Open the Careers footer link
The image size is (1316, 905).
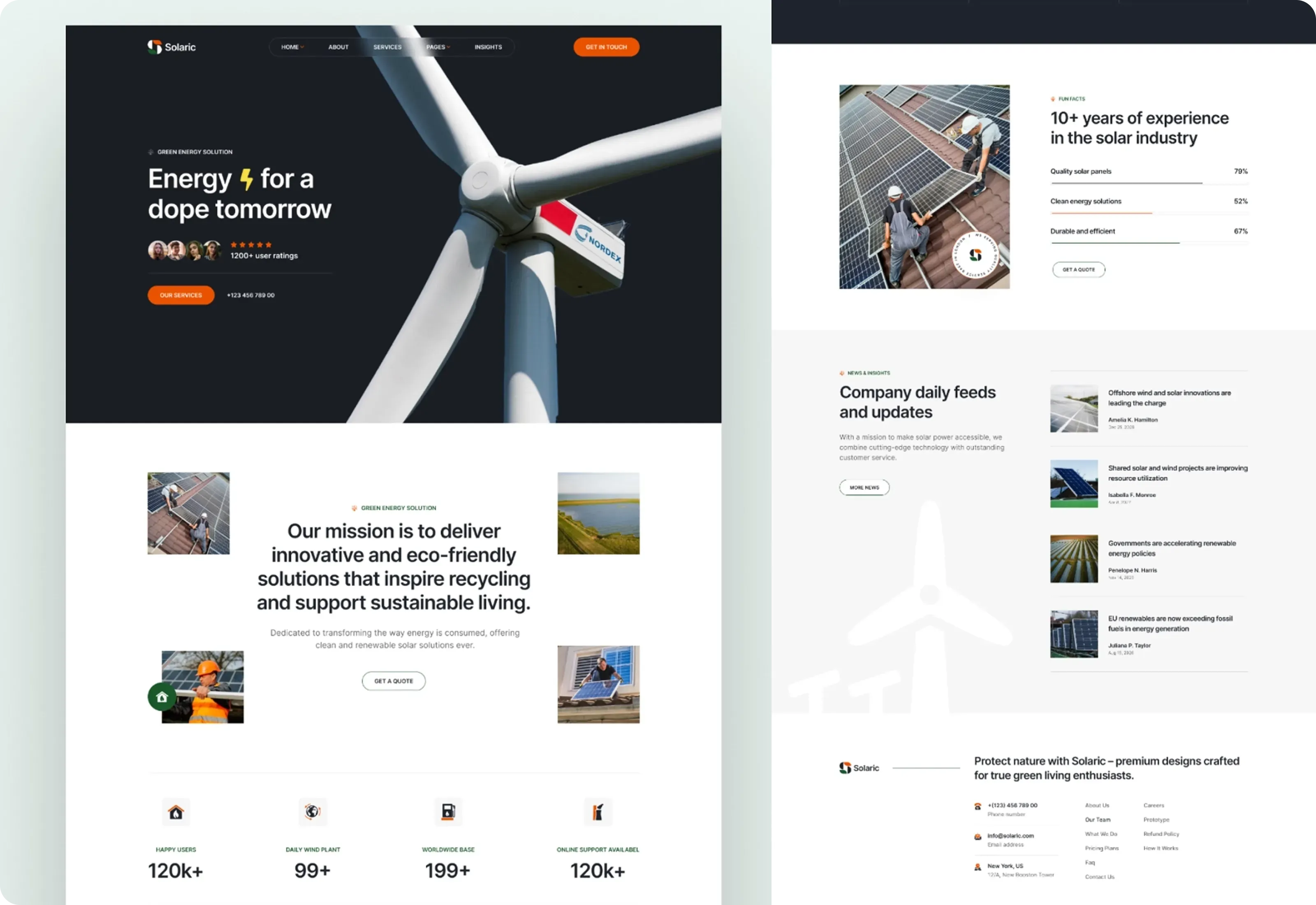[1154, 805]
